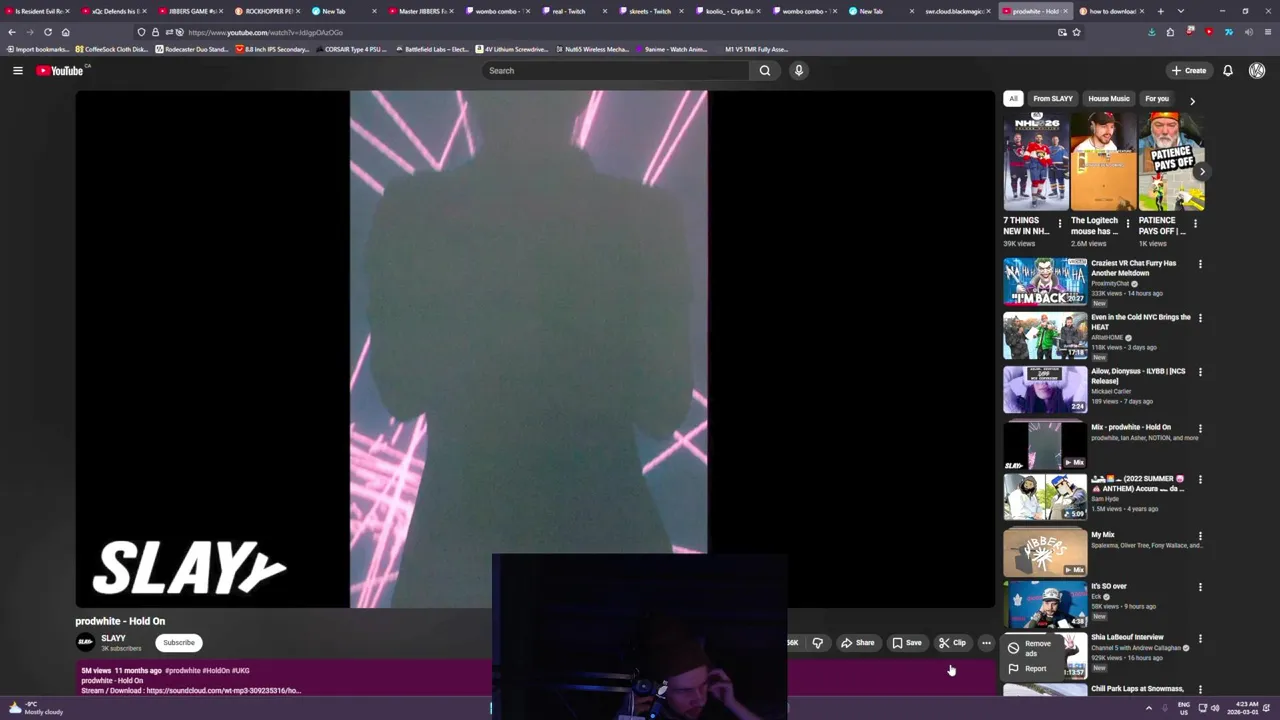This screenshot has width=1280, height=720.
Task: Show more filter chips with right arrow
Action: [x=1192, y=100]
